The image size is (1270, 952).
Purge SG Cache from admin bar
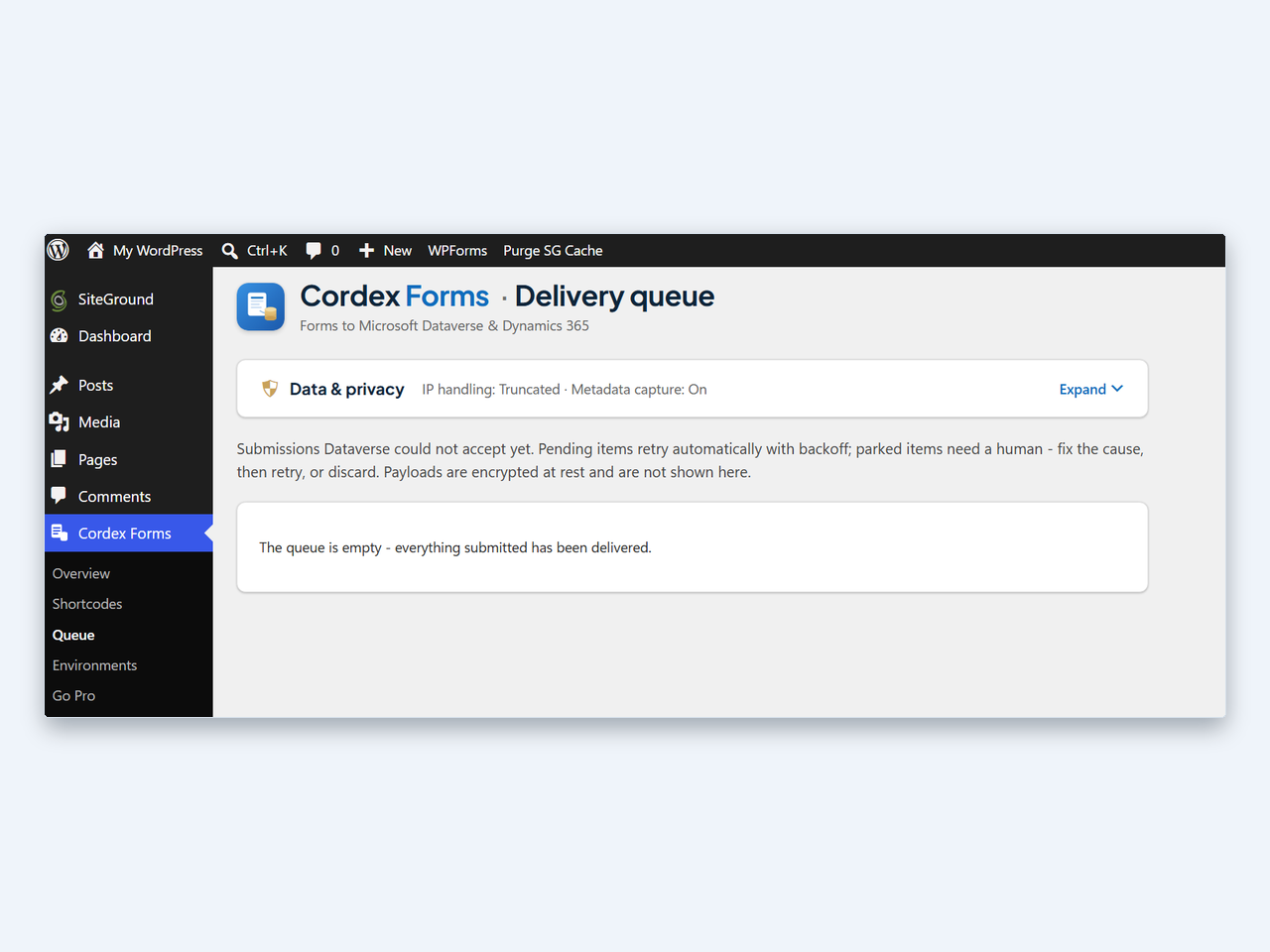(x=553, y=251)
